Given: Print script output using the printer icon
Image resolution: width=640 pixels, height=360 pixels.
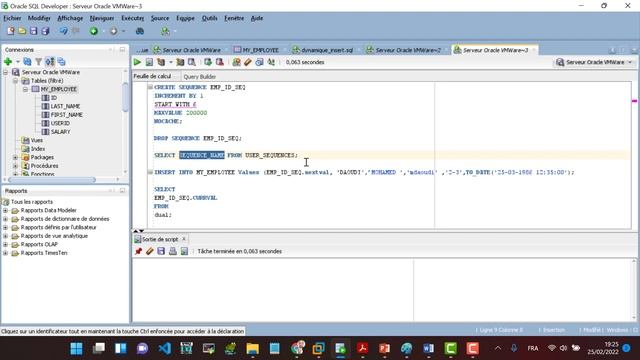Looking at the screenshot, I should pyautogui.click(x=173, y=251).
